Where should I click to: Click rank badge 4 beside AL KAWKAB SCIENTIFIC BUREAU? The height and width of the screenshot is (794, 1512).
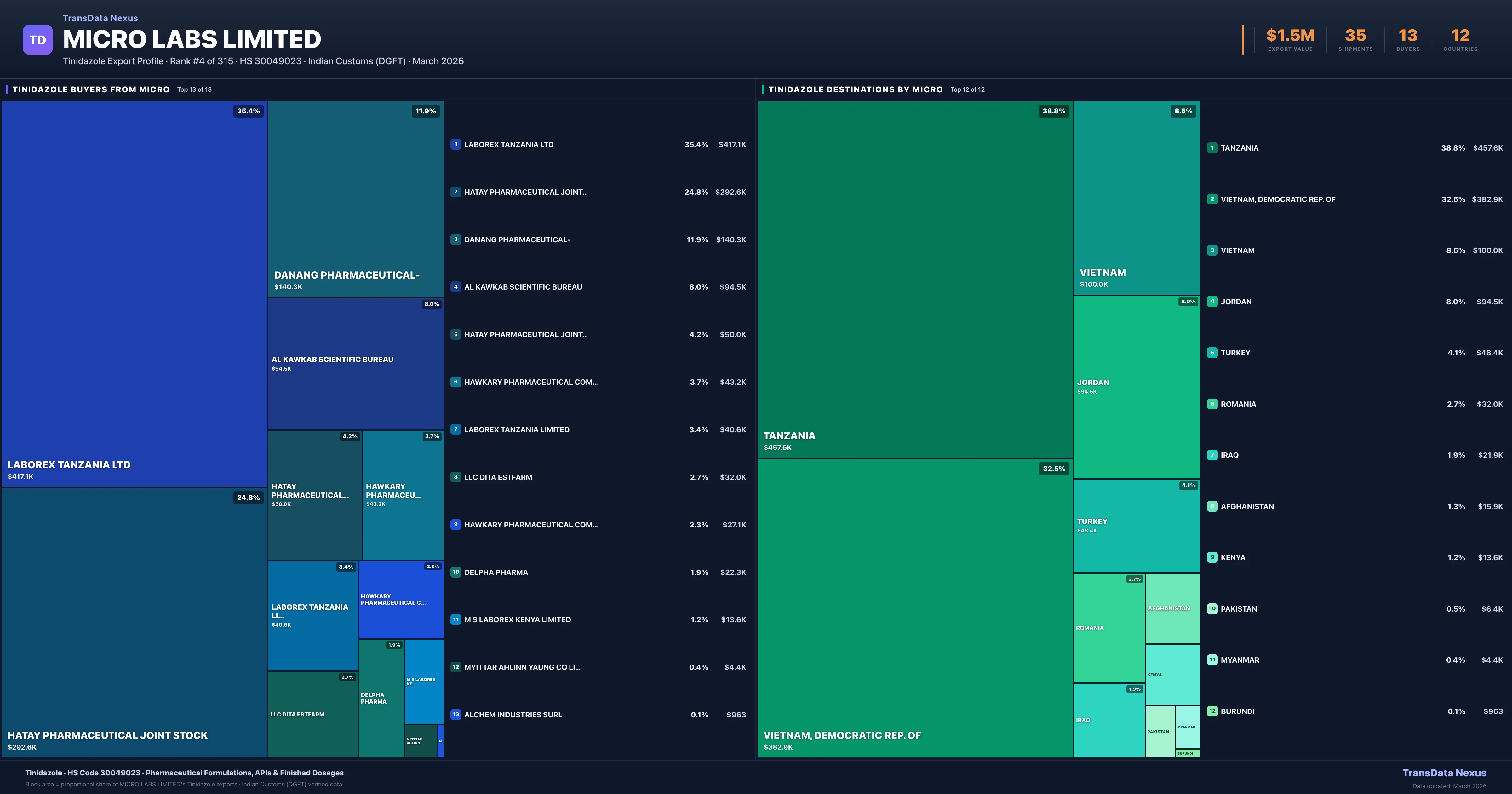(455, 287)
